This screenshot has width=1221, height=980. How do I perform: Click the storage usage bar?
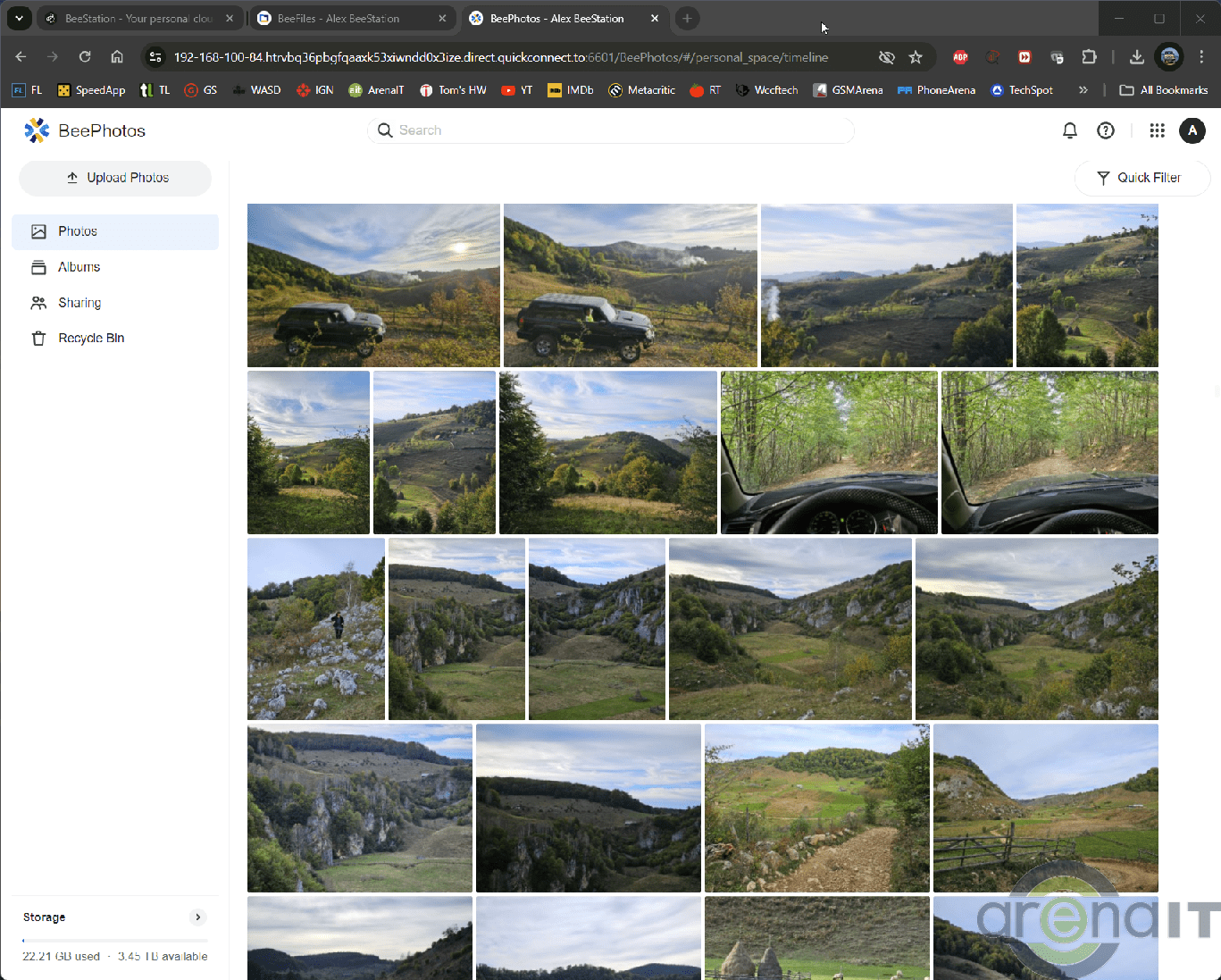click(114, 941)
